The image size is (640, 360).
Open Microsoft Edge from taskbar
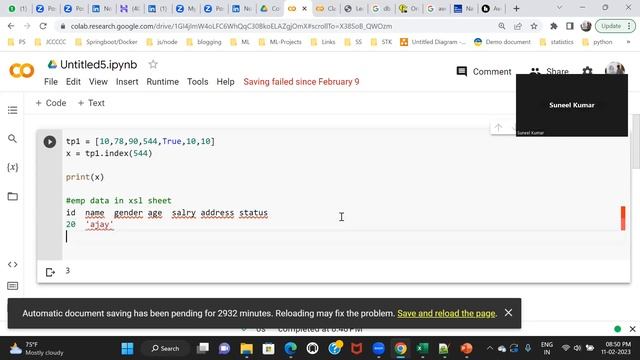click(291, 349)
